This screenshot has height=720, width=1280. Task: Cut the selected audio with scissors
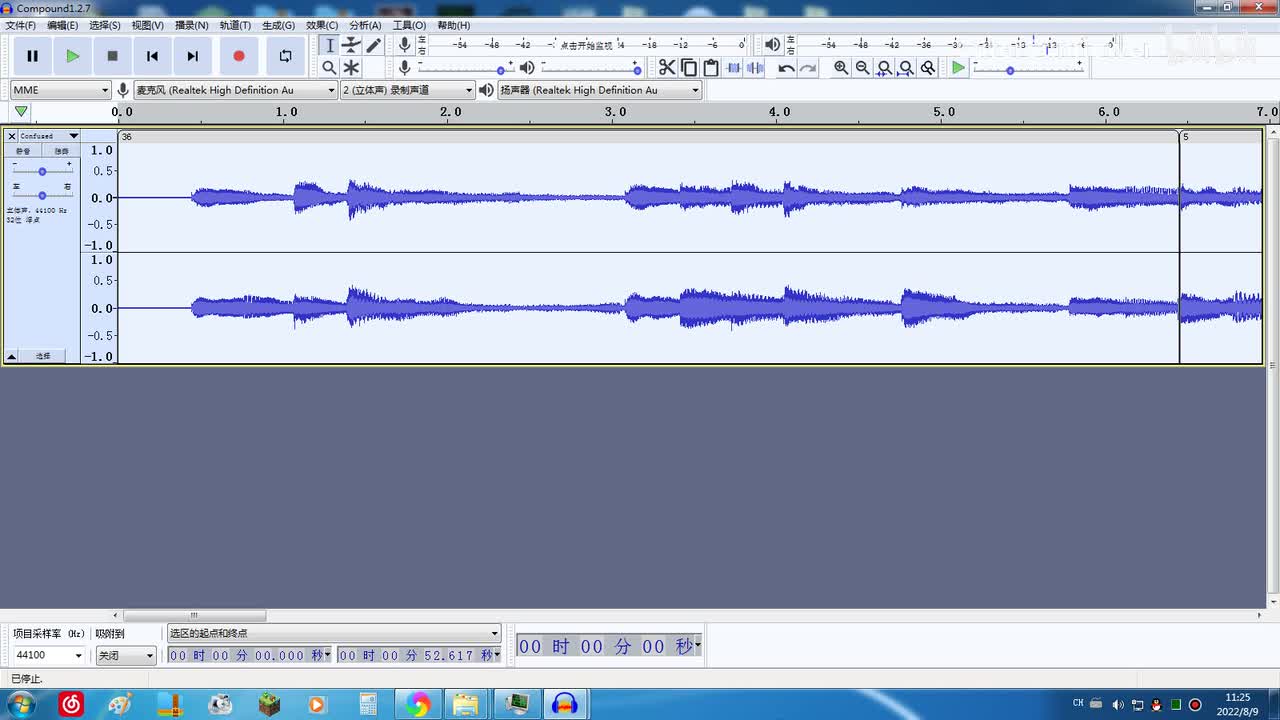pyautogui.click(x=667, y=67)
